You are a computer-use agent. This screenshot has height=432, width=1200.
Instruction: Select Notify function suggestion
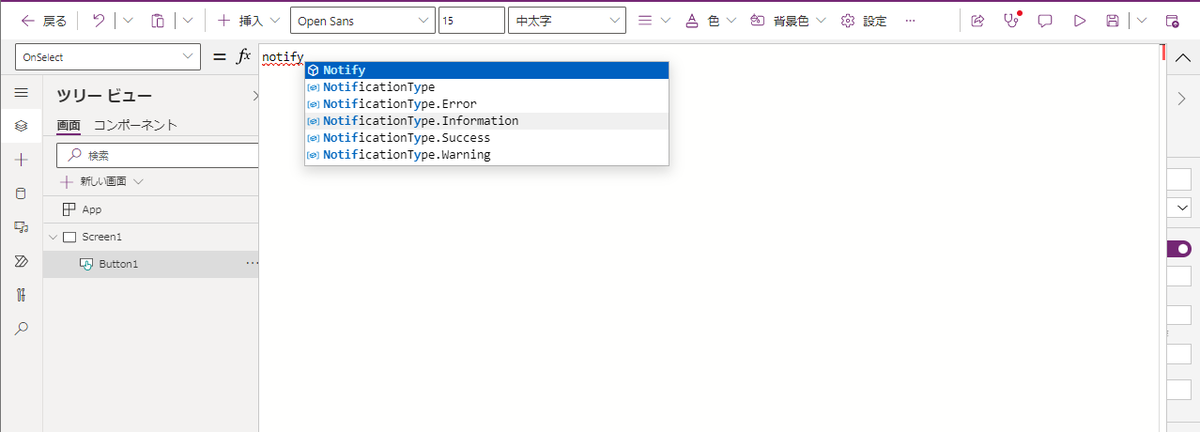coord(486,70)
